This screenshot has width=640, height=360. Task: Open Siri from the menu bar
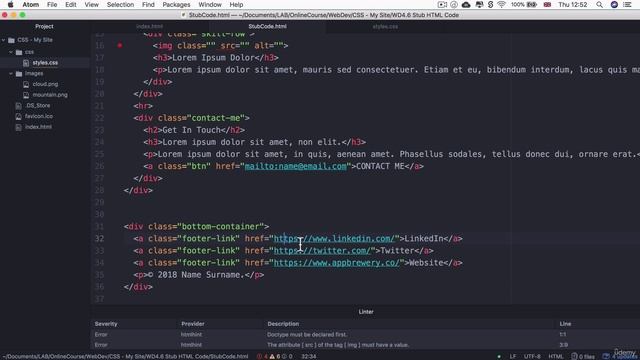pos(614,4)
